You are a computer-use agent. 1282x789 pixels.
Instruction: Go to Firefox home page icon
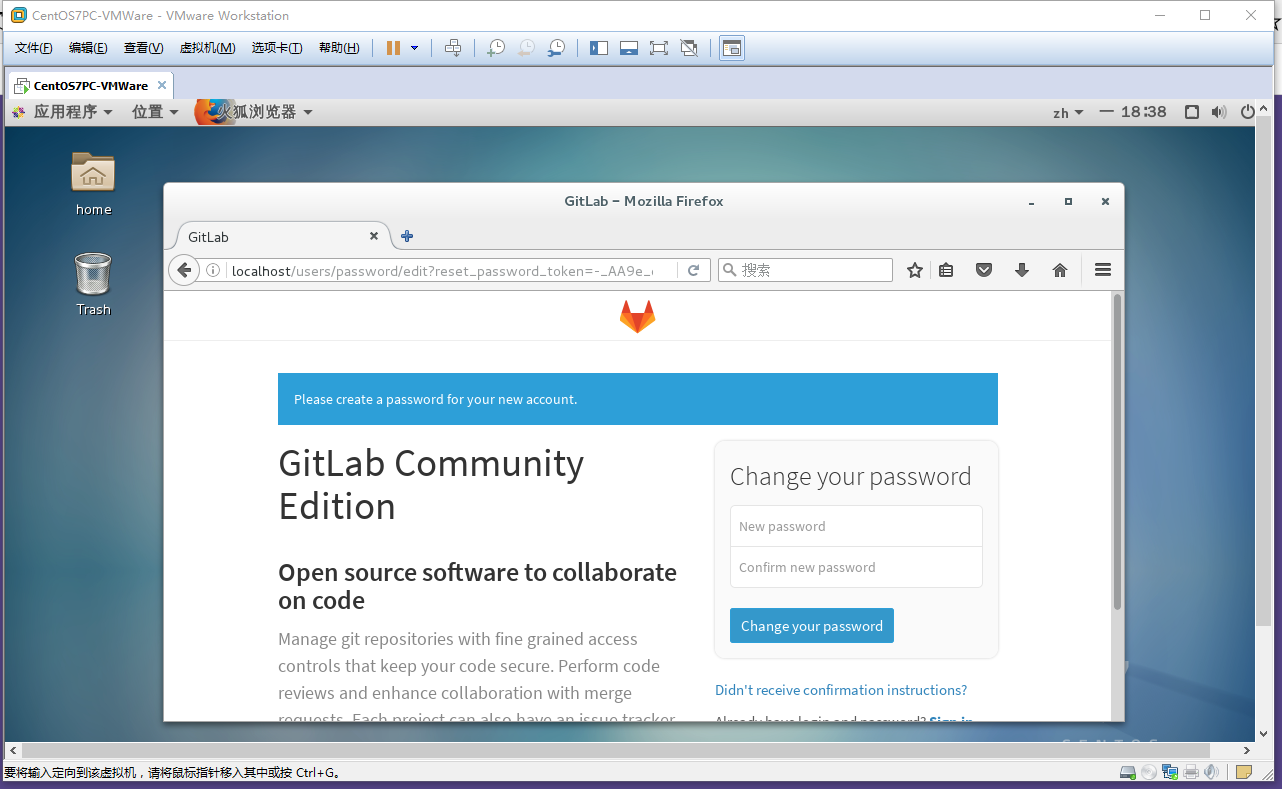[1060, 270]
